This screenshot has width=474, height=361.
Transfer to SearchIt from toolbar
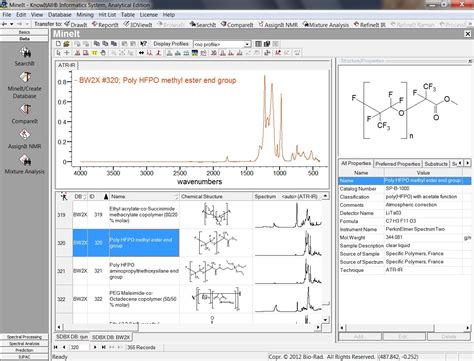203,24
